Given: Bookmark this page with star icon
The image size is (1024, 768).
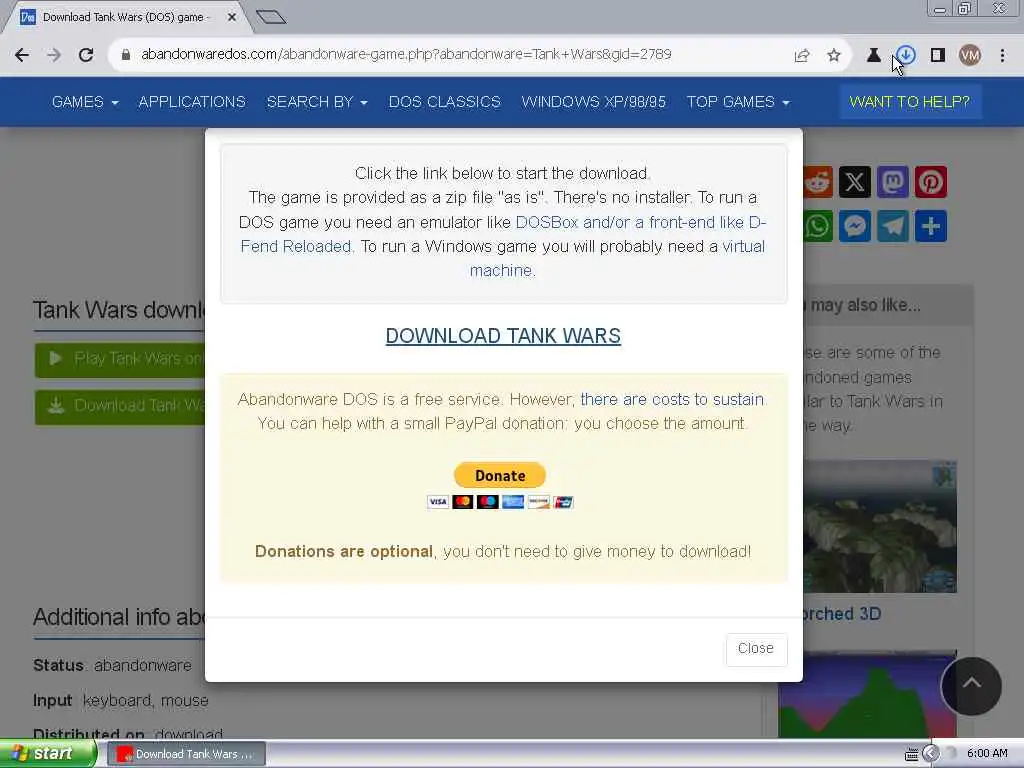Looking at the screenshot, I should [834, 56].
